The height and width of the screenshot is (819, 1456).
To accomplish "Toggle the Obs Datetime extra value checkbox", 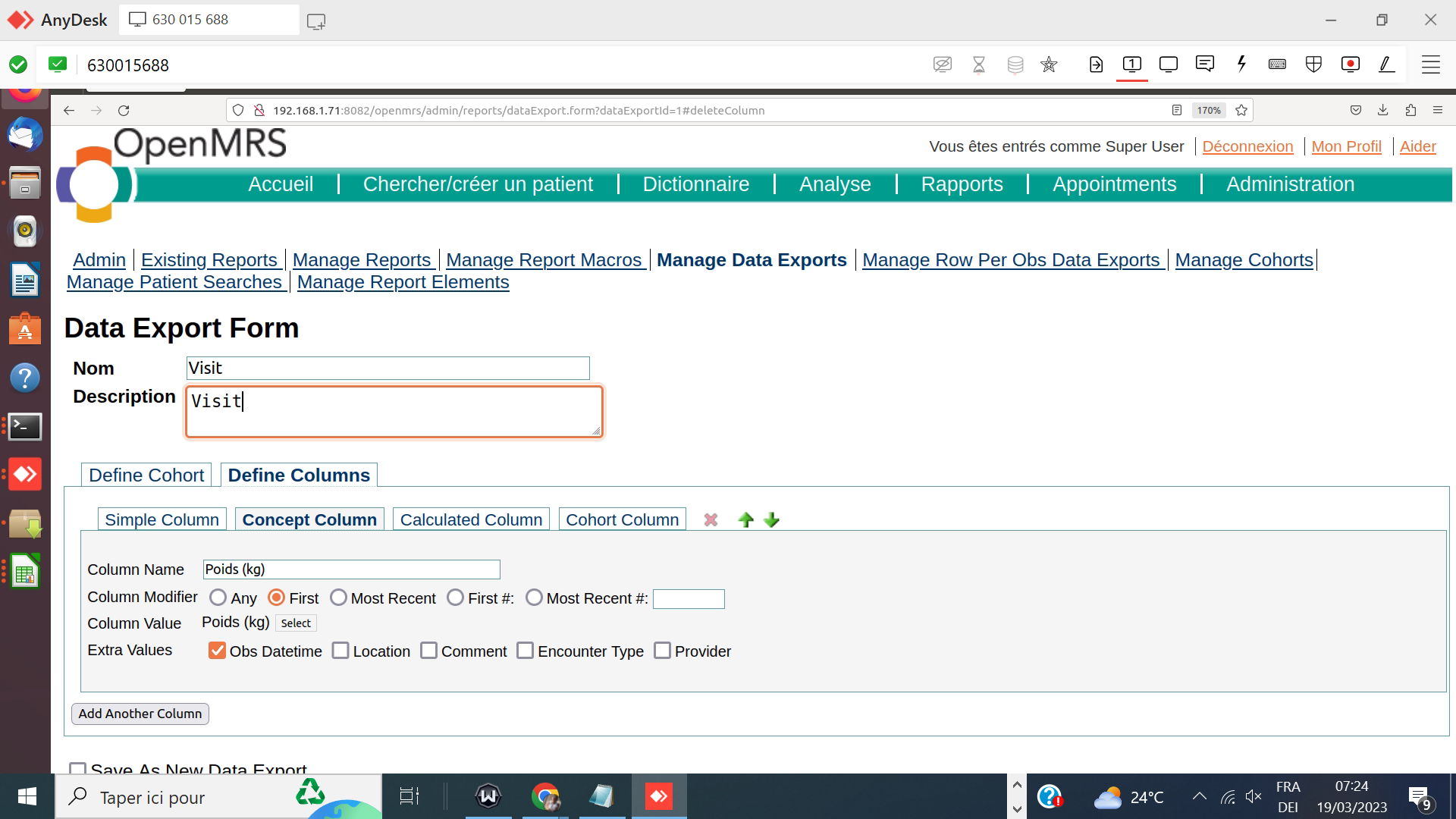I will (x=216, y=650).
